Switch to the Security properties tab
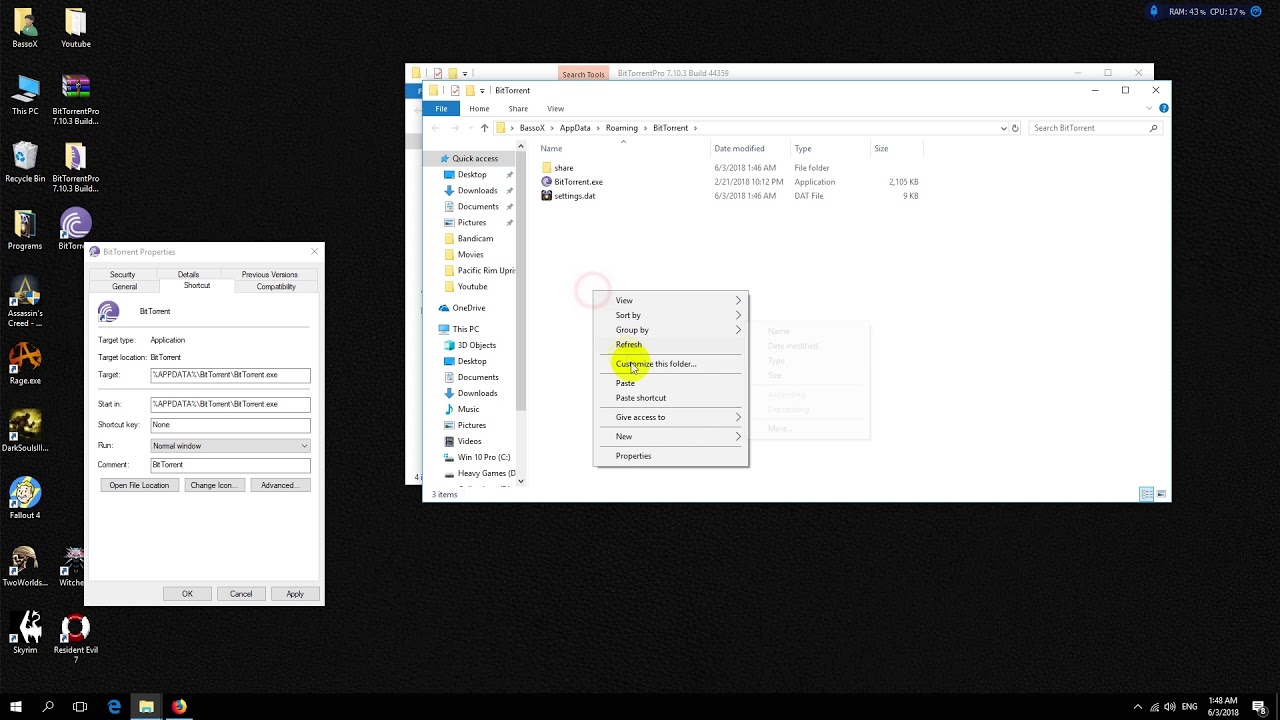The height and width of the screenshot is (720, 1280). [122, 274]
